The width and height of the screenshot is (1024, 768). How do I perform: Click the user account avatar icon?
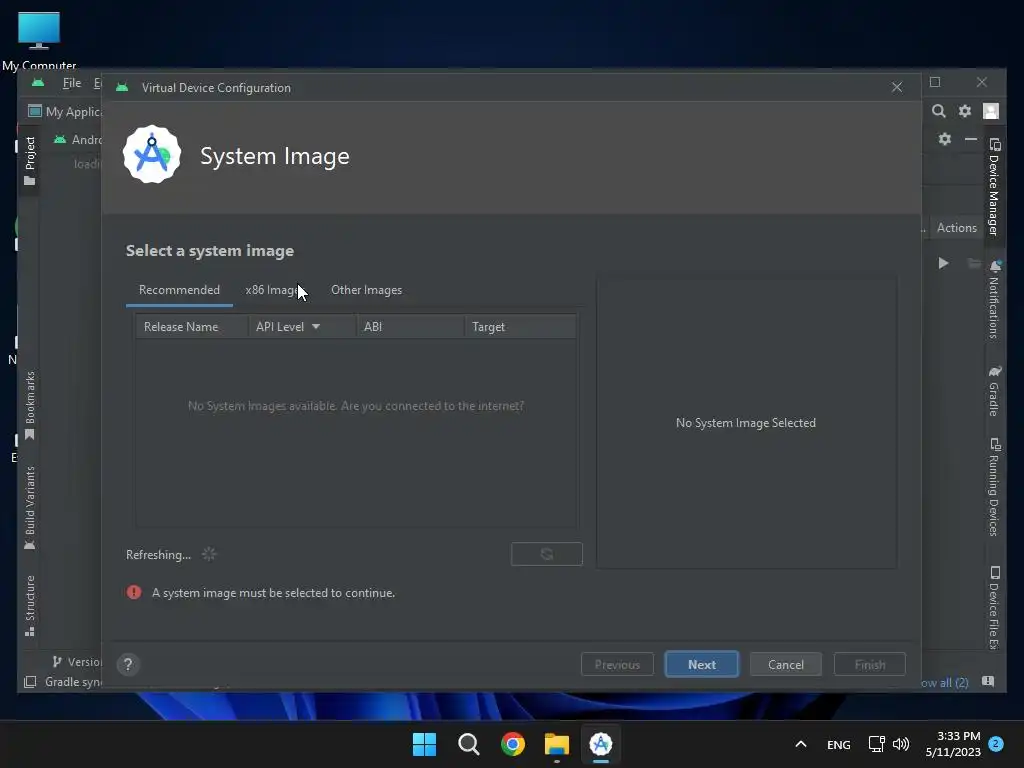[x=991, y=111]
